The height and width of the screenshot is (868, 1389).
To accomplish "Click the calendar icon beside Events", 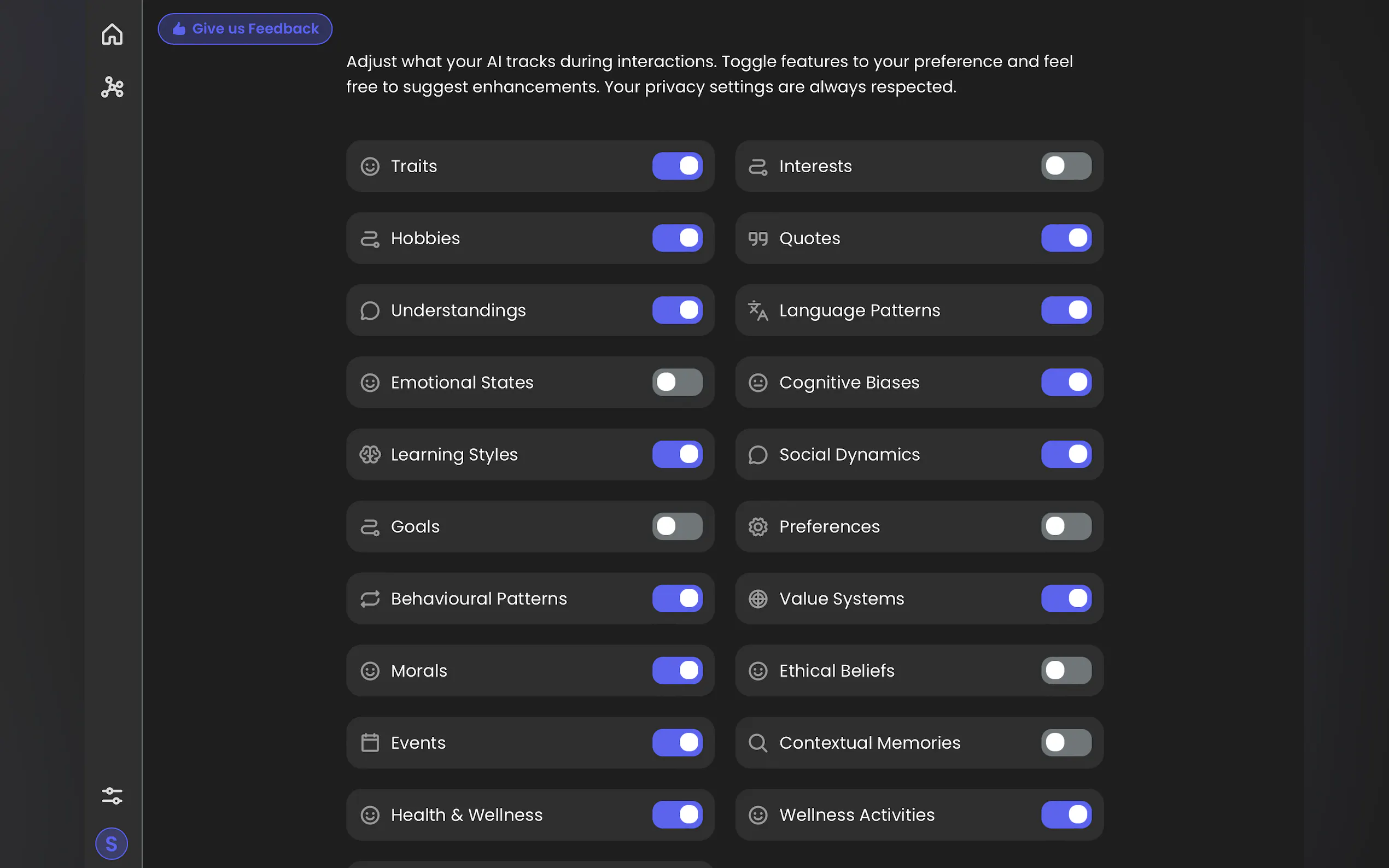I will coord(370,743).
